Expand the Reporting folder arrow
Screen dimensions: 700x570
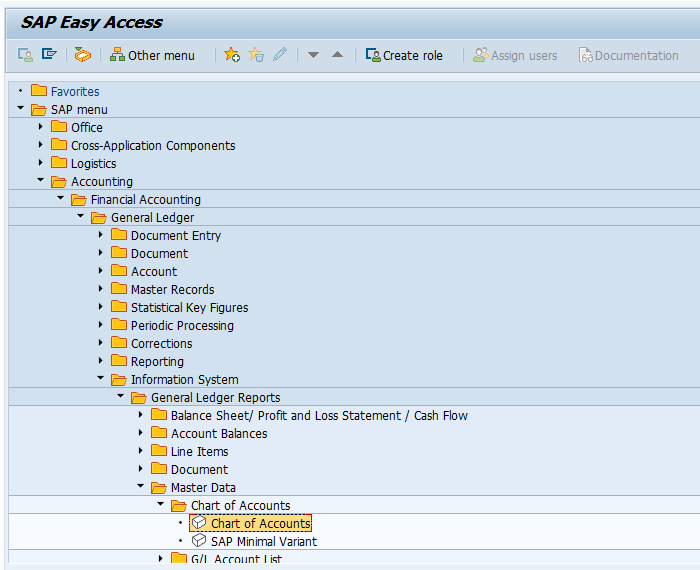(x=100, y=360)
